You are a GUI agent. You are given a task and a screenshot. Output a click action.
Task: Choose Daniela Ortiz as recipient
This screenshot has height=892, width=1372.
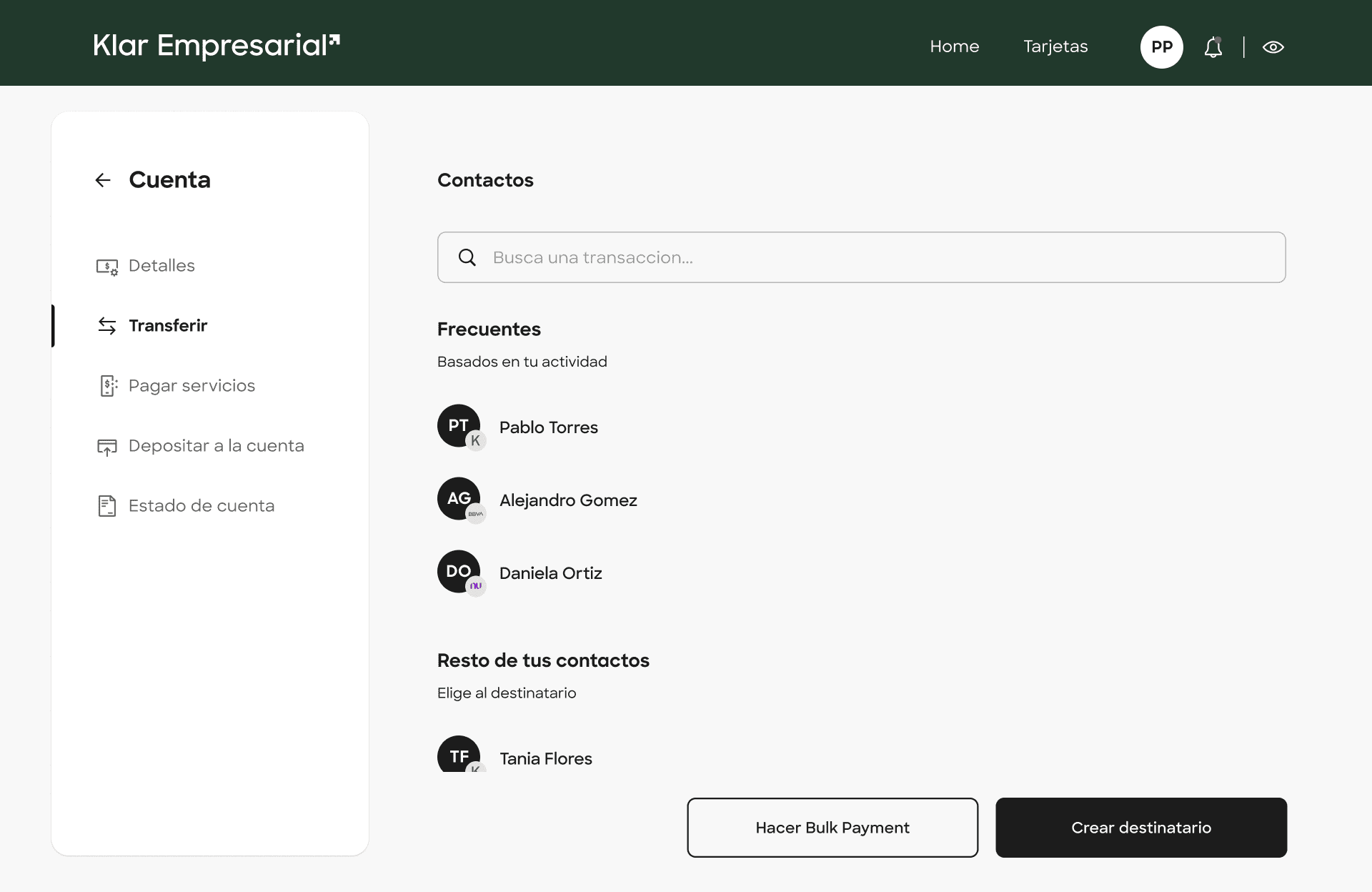click(x=550, y=573)
